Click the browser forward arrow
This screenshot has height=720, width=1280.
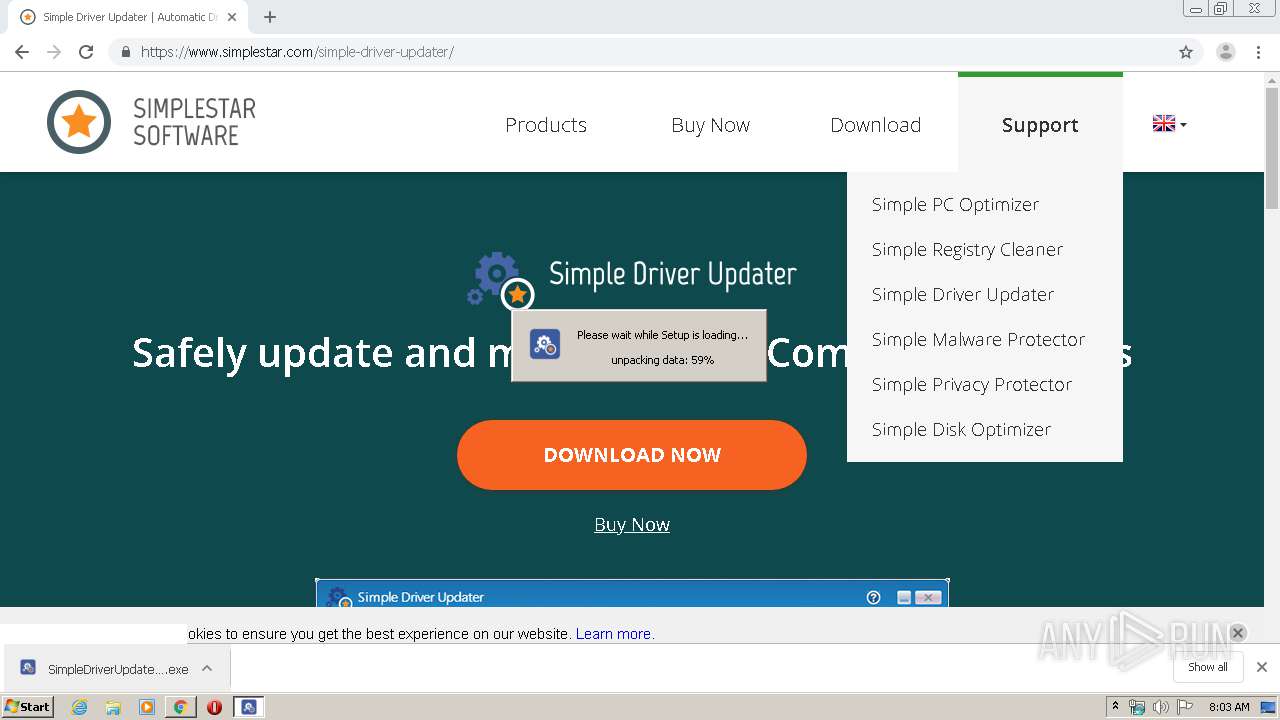[54, 52]
